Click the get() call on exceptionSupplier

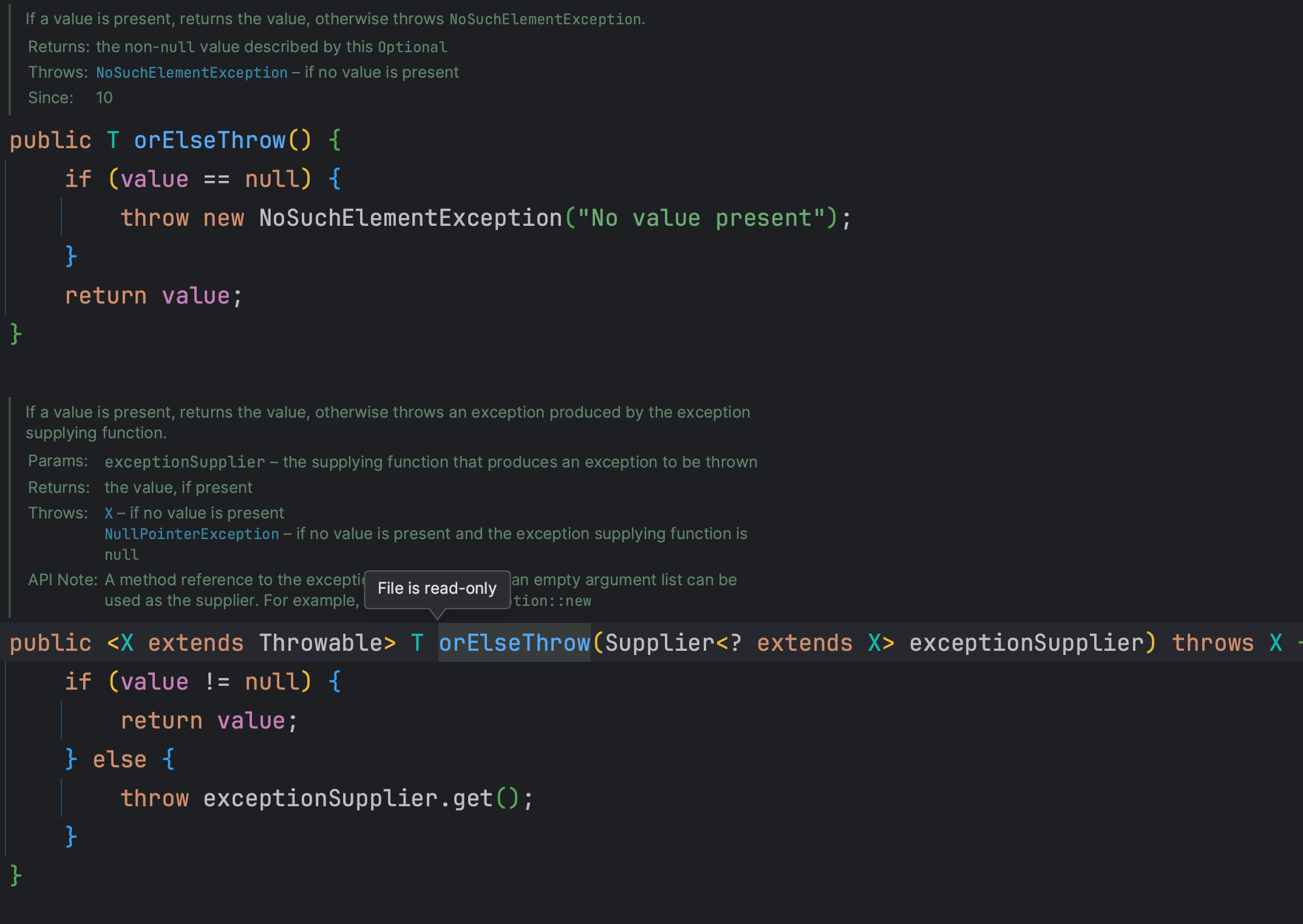click(x=472, y=798)
